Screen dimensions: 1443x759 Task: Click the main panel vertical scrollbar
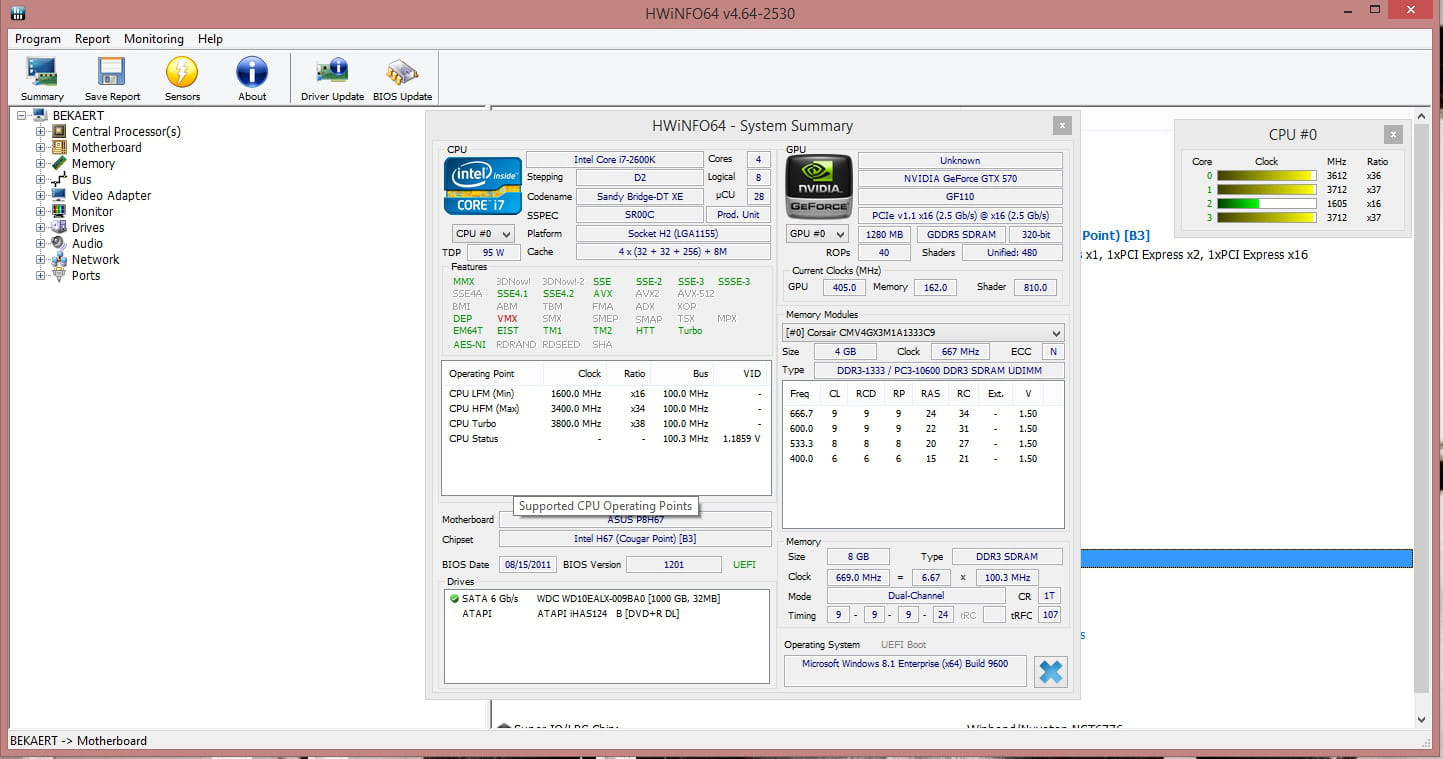(1421, 400)
